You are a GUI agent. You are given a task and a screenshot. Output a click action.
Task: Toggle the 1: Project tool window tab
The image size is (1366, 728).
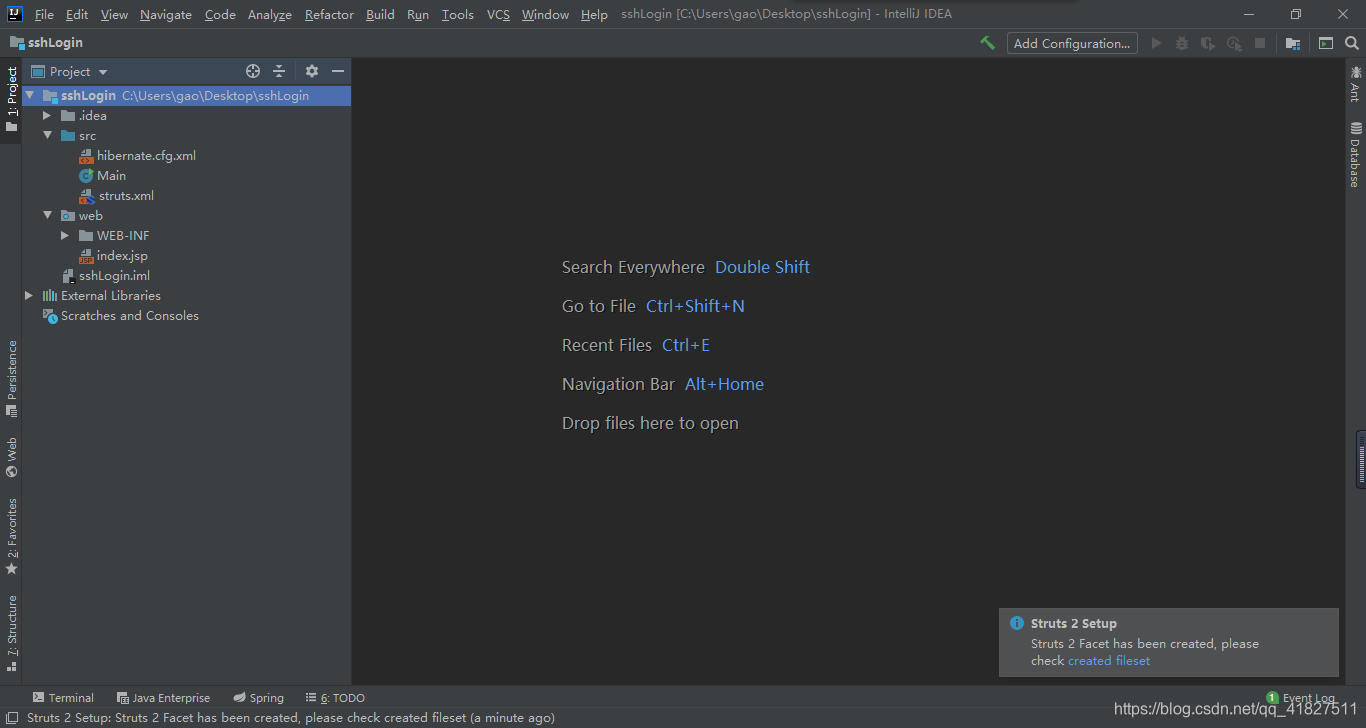11,100
